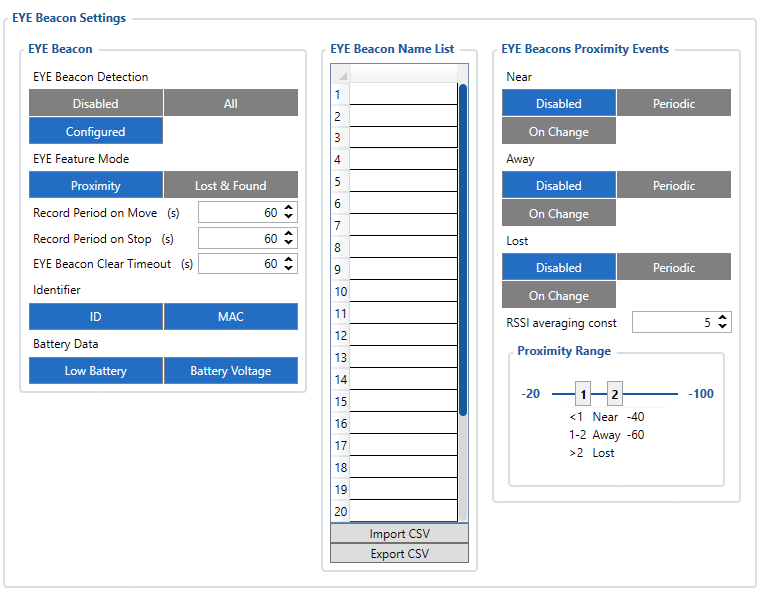Decrease Record Period on Stop value
The image size is (765, 601).
289,243
